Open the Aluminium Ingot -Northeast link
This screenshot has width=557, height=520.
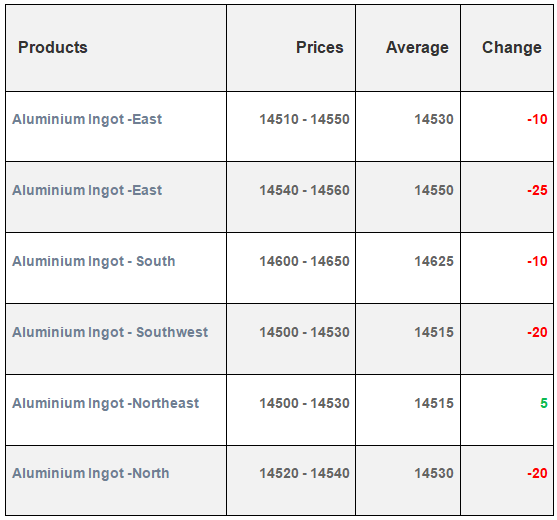(x=106, y=403)
